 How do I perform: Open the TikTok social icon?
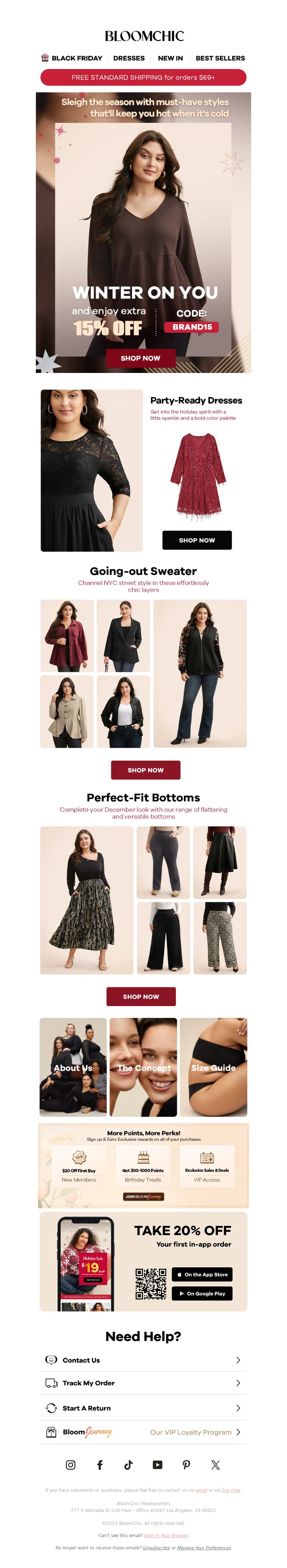click(x=128, y=1465)
